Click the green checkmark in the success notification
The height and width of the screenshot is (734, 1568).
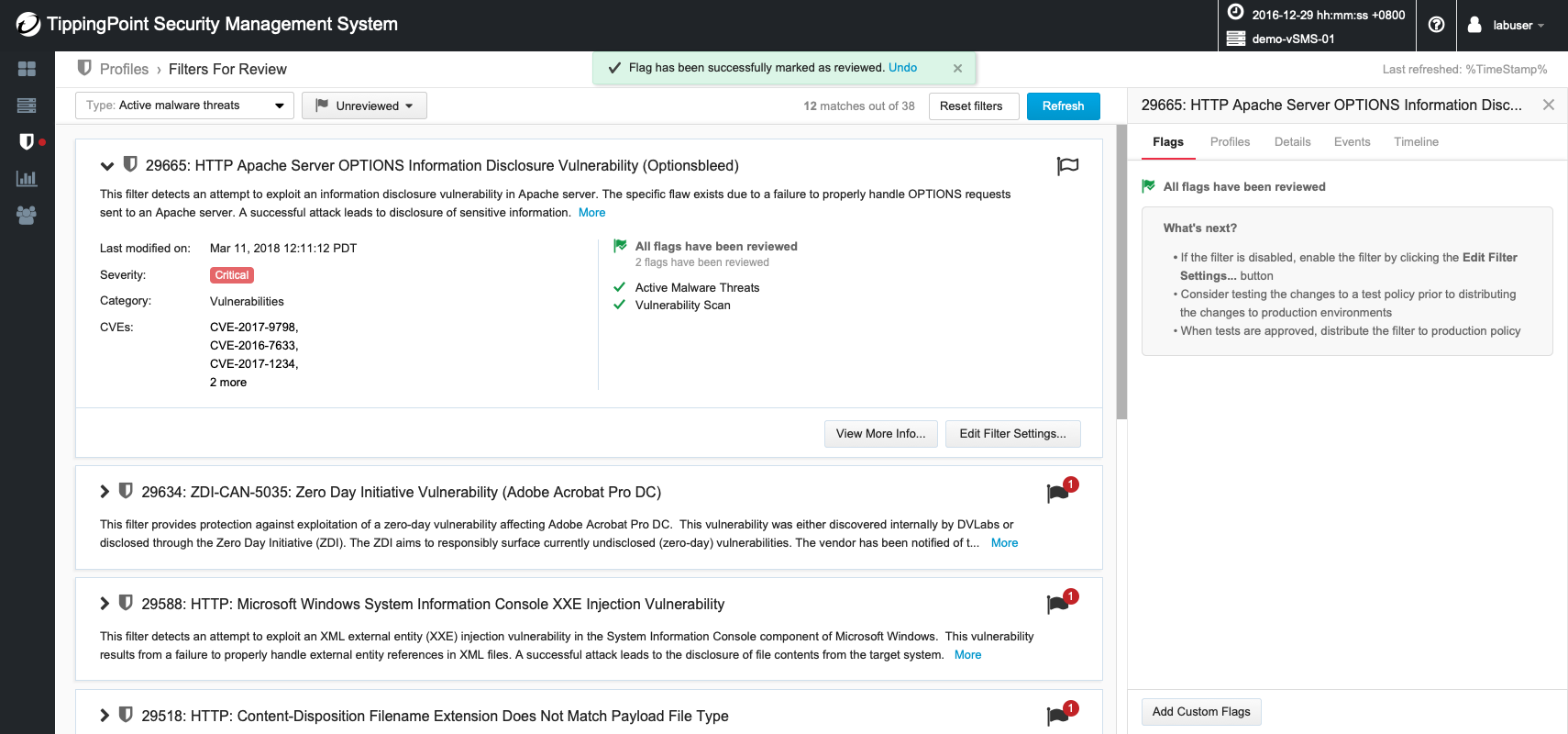(x=613, y=68)
